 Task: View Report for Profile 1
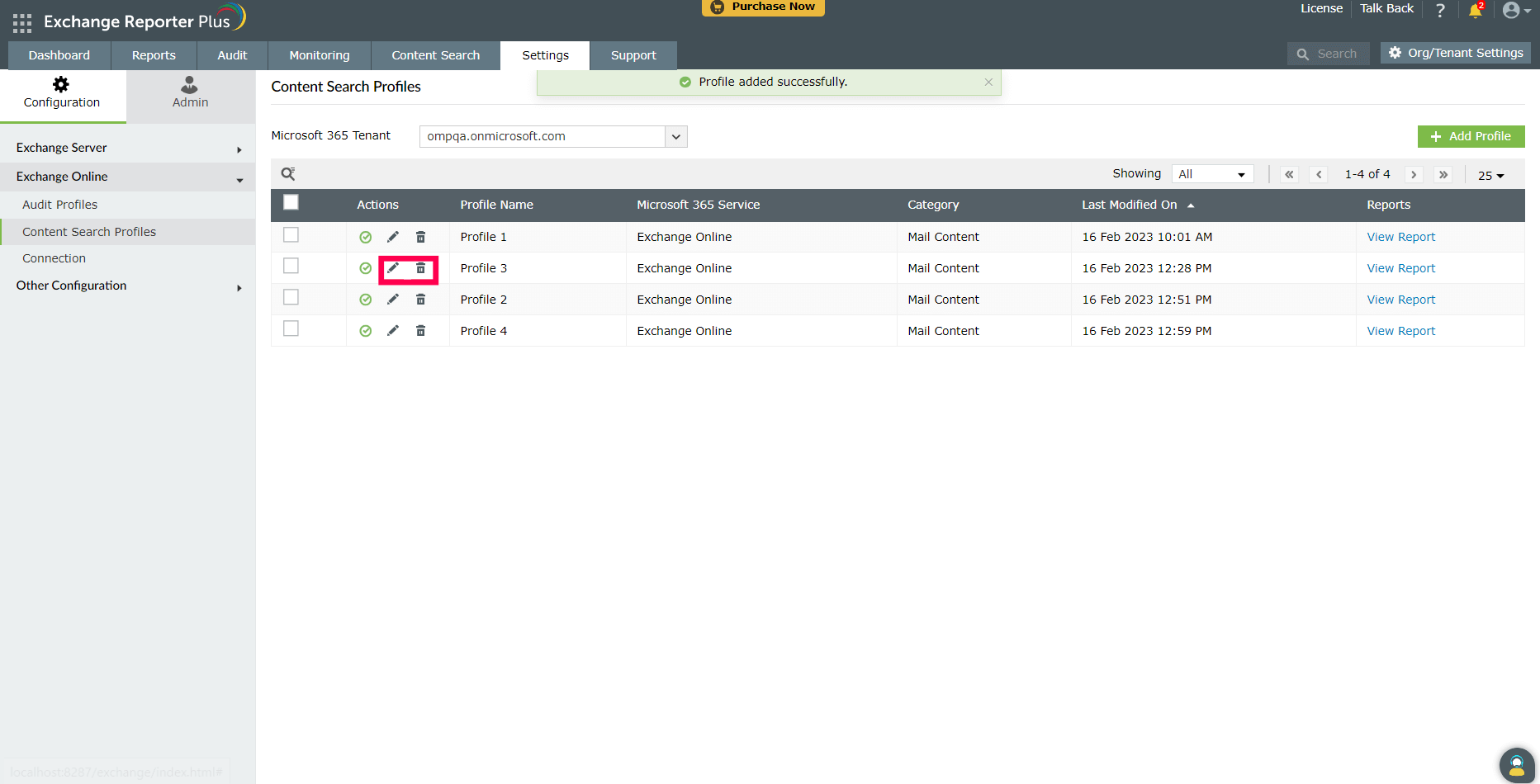tap(1401, 237)
